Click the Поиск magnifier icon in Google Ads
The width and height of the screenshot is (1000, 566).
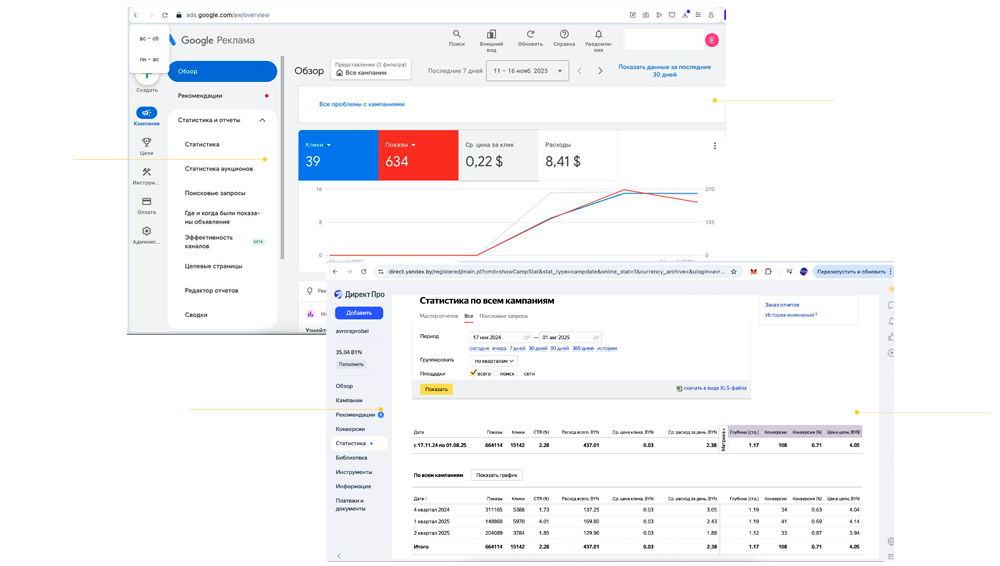(x=457, y=35)
